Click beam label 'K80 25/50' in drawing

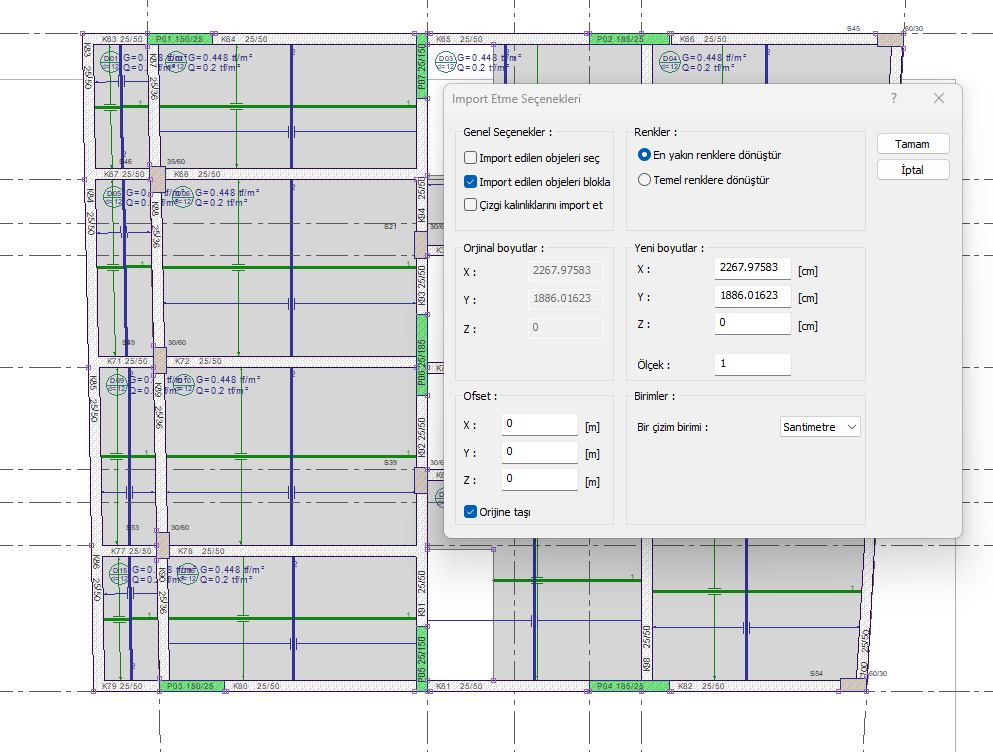(256, 686)
